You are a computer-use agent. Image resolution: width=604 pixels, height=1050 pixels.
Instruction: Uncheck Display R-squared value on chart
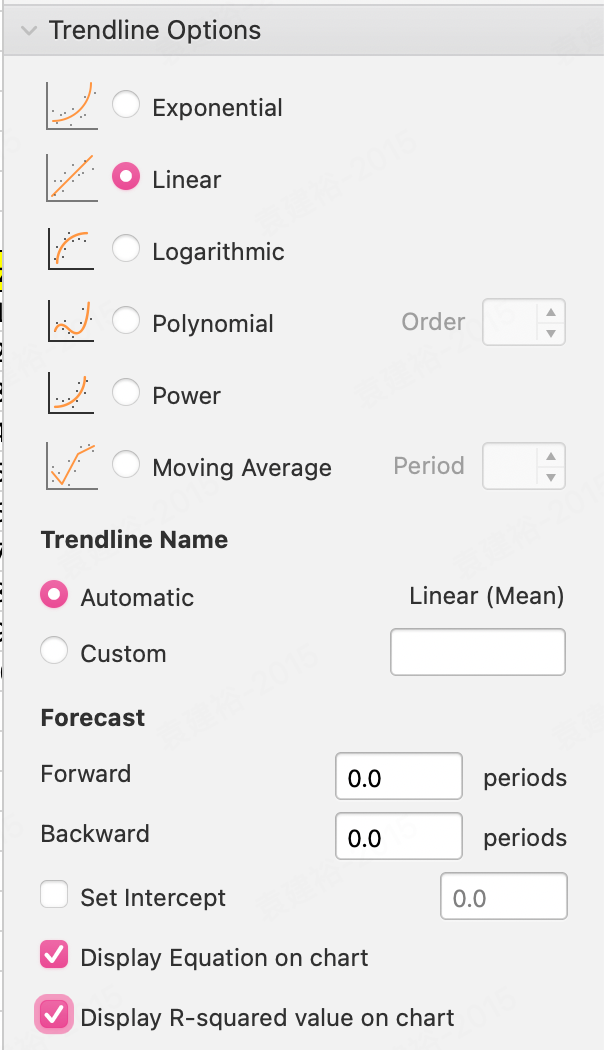[x=54, y=1016]
